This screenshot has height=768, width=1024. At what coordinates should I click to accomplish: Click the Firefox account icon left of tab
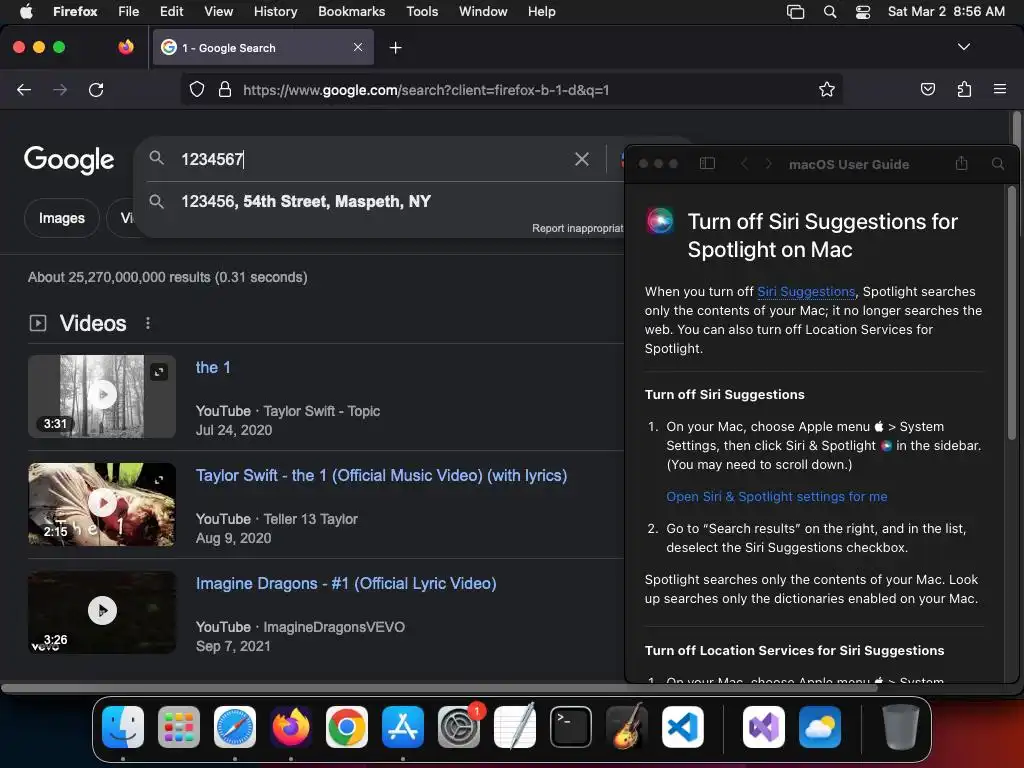coord(126,47)
